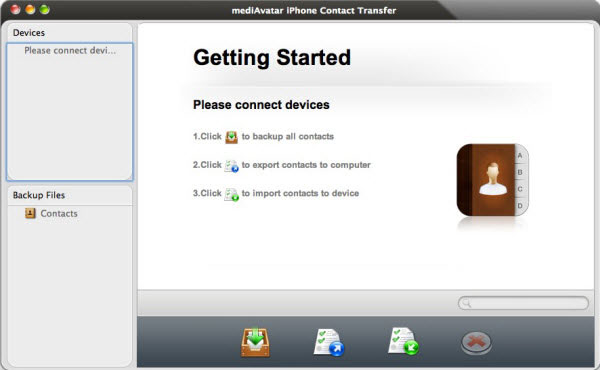The width and height of the screenshot is (600, 370).
Task: Click the small backup icon in step 1
Action: pos(232,137)
